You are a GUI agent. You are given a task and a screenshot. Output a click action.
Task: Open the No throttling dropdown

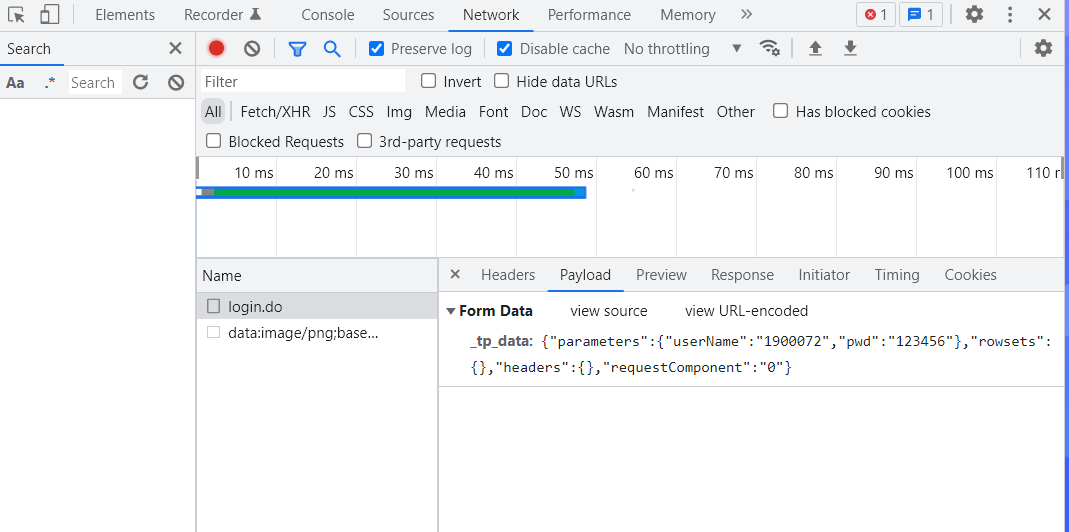tap(682, 48)
